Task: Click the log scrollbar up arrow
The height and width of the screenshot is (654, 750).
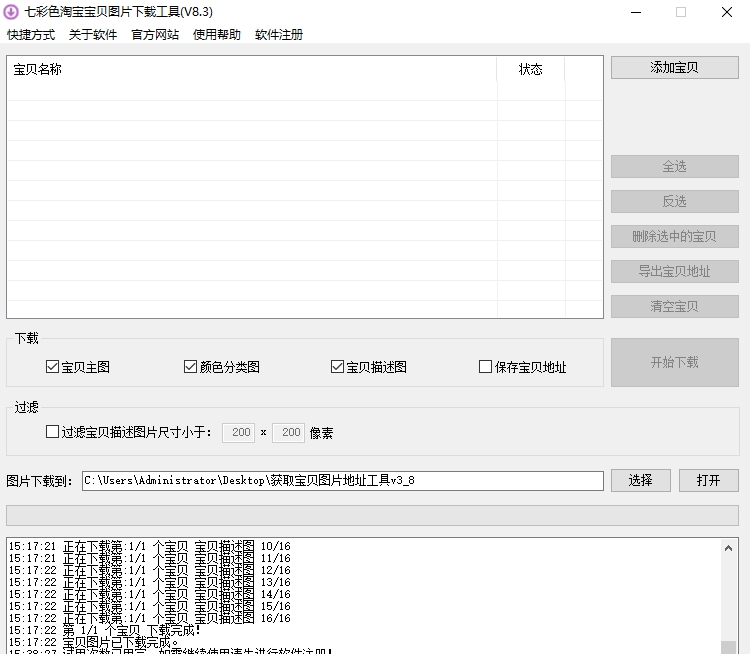Action: tap(728, 548)
